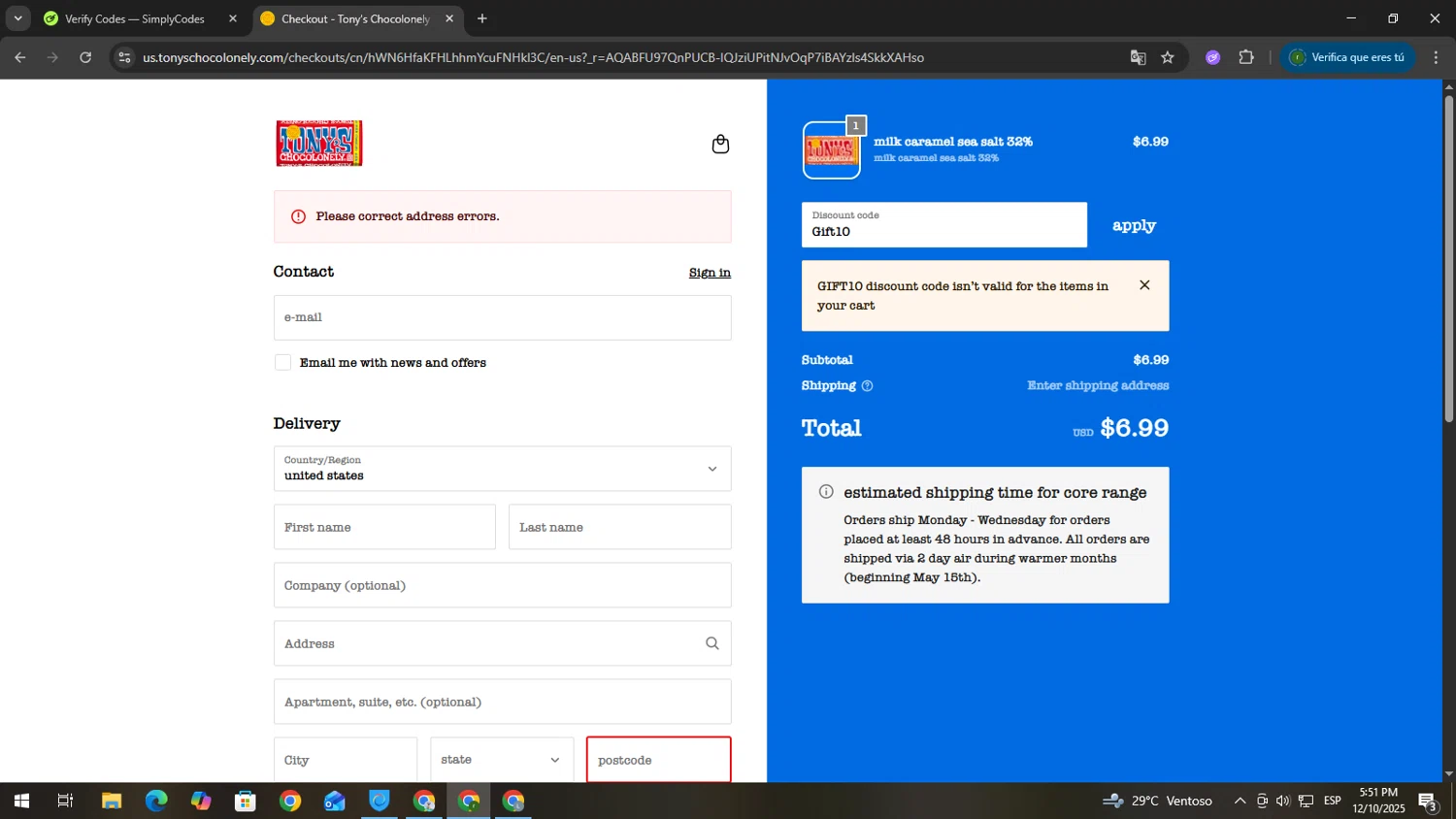Close the Verify Codes — SimplyCodes tab
The height and width of the screenshot is (819, 1456).
[233, 18]
